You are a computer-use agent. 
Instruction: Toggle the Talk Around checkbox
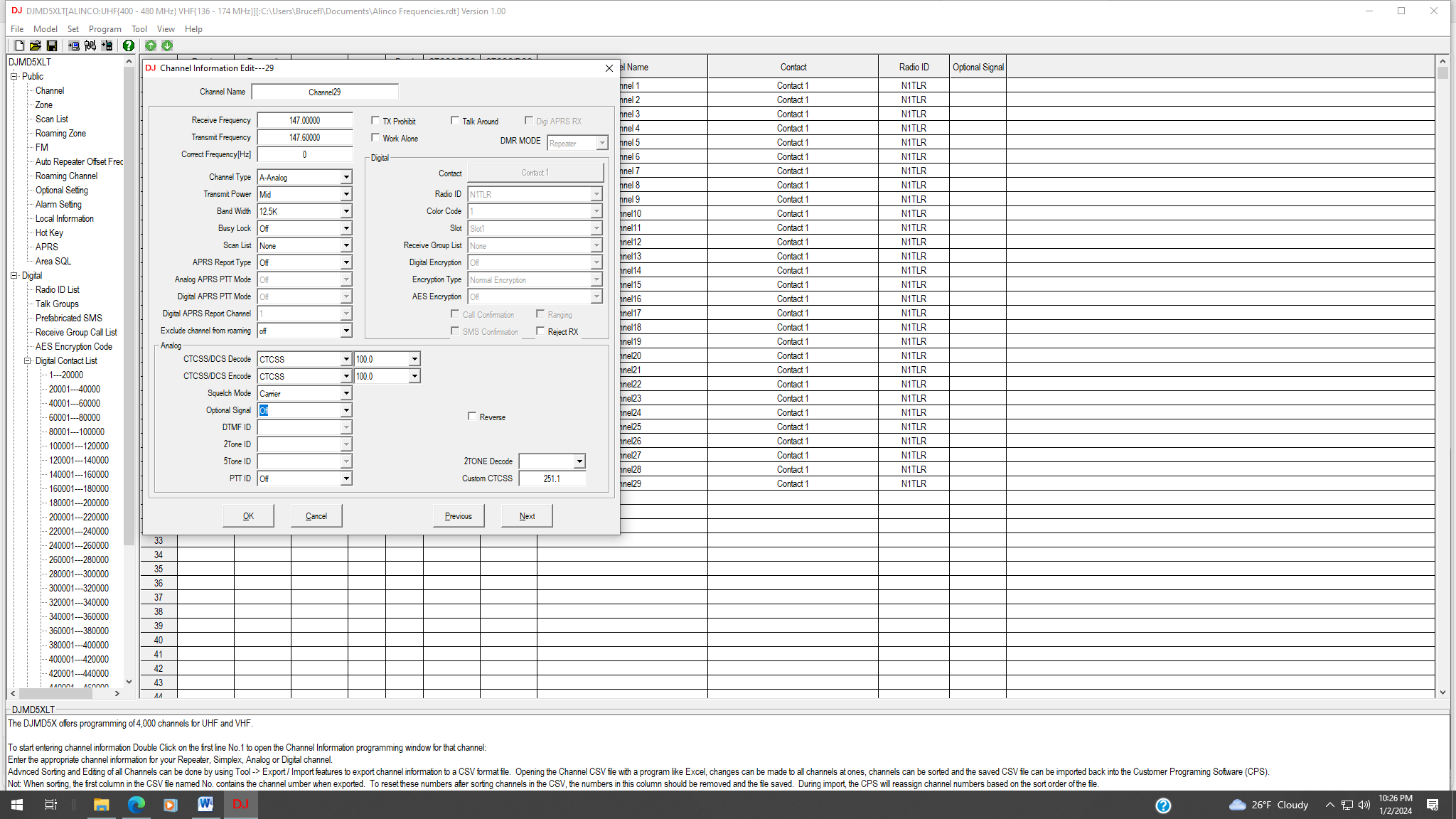[455, 121]
